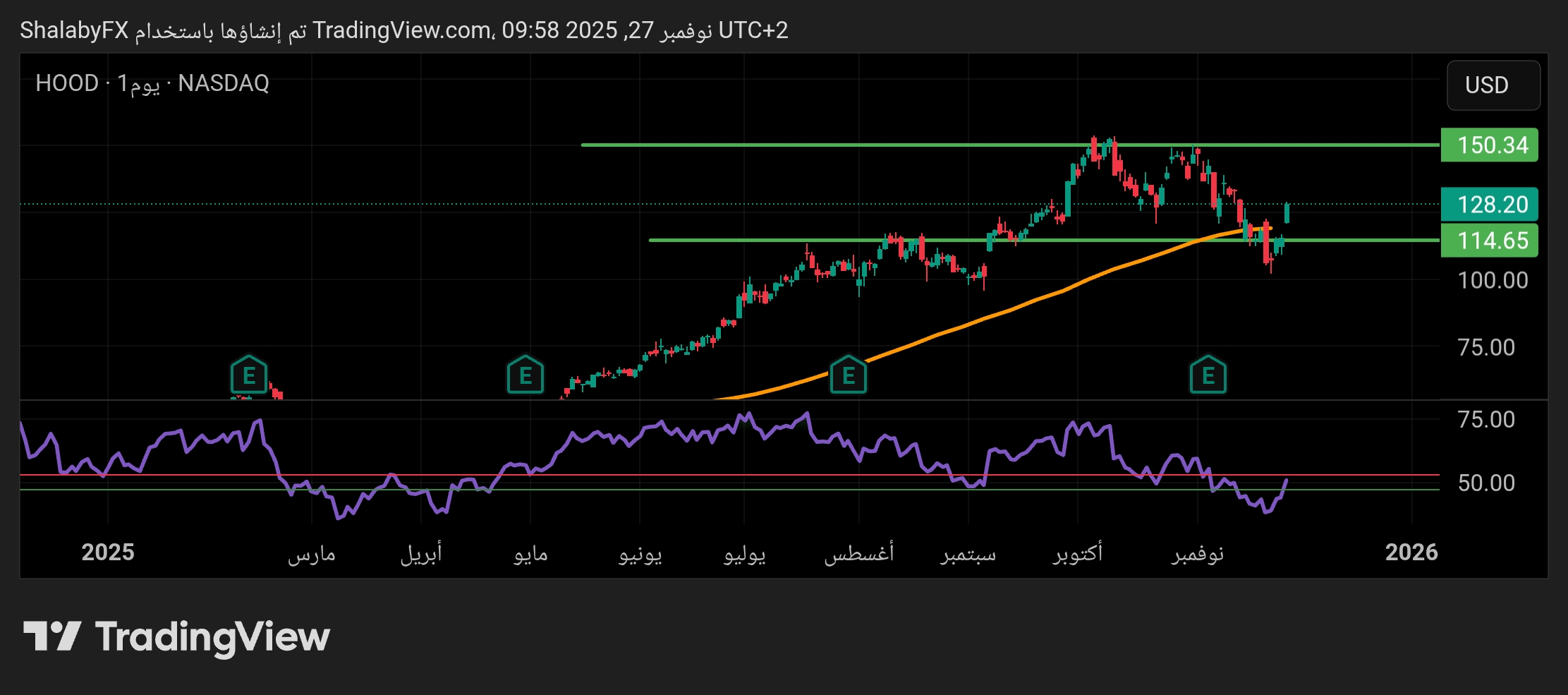Click the 2025 label on time axis
The width and height of the screenshot is (1568, 695).
(107, 552)
